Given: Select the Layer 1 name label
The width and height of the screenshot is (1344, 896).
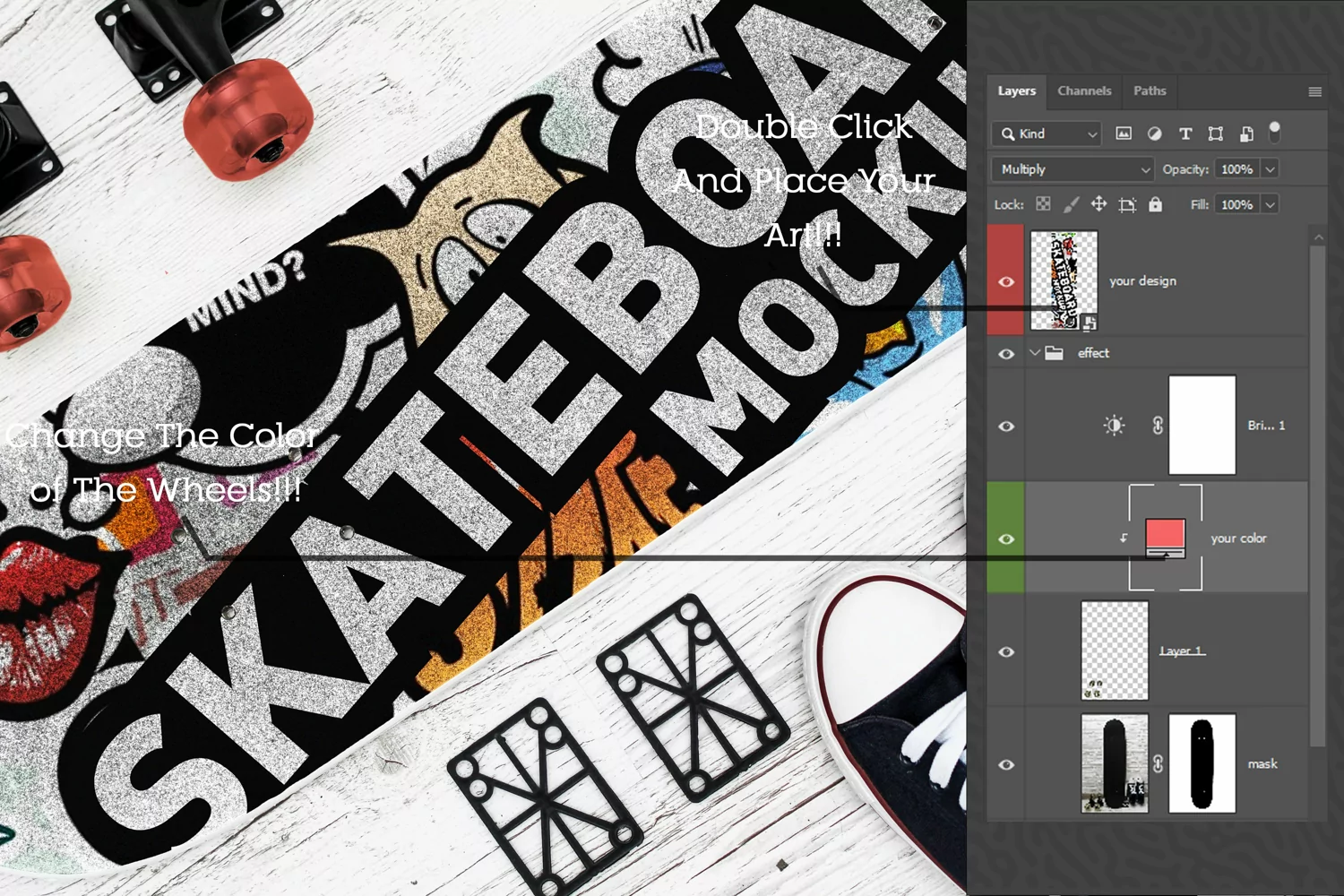Looking at the screenshot, I should coord(1181,651).
